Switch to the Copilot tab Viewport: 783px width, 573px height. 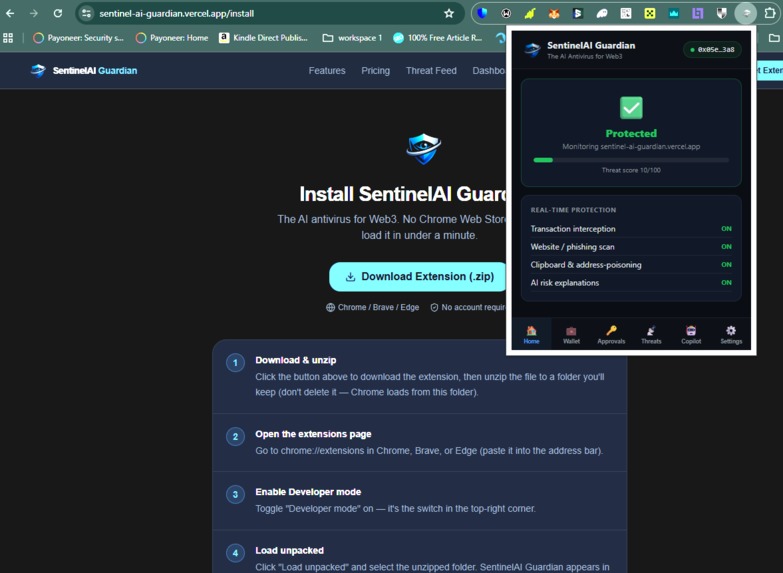click(691, 334)
